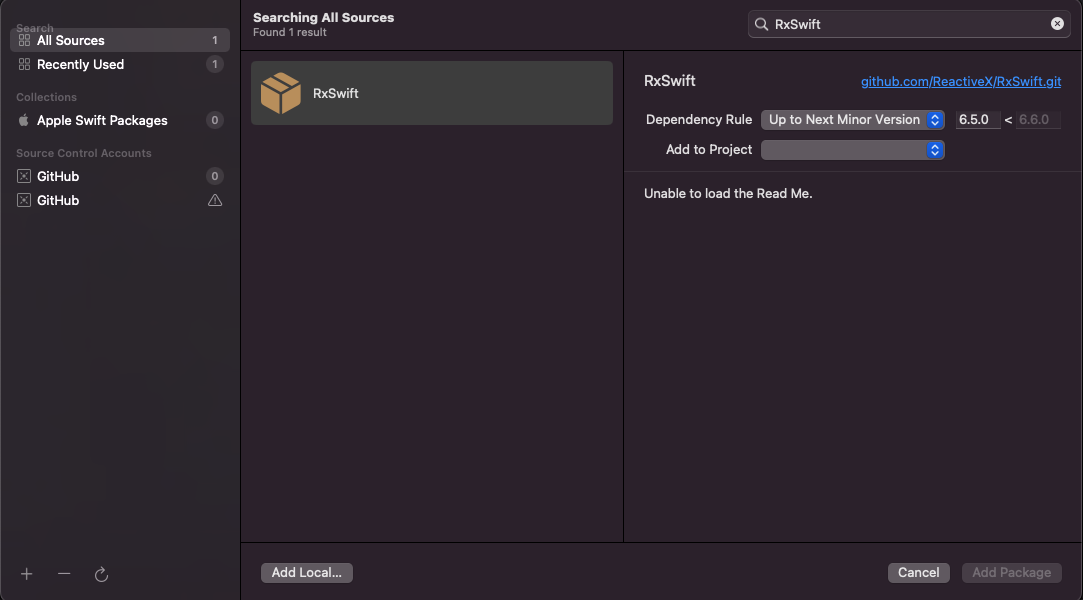The image size is (1083, 600).
Task: Select Apple Swift Packages collection
Action: [x=102, y=120]
